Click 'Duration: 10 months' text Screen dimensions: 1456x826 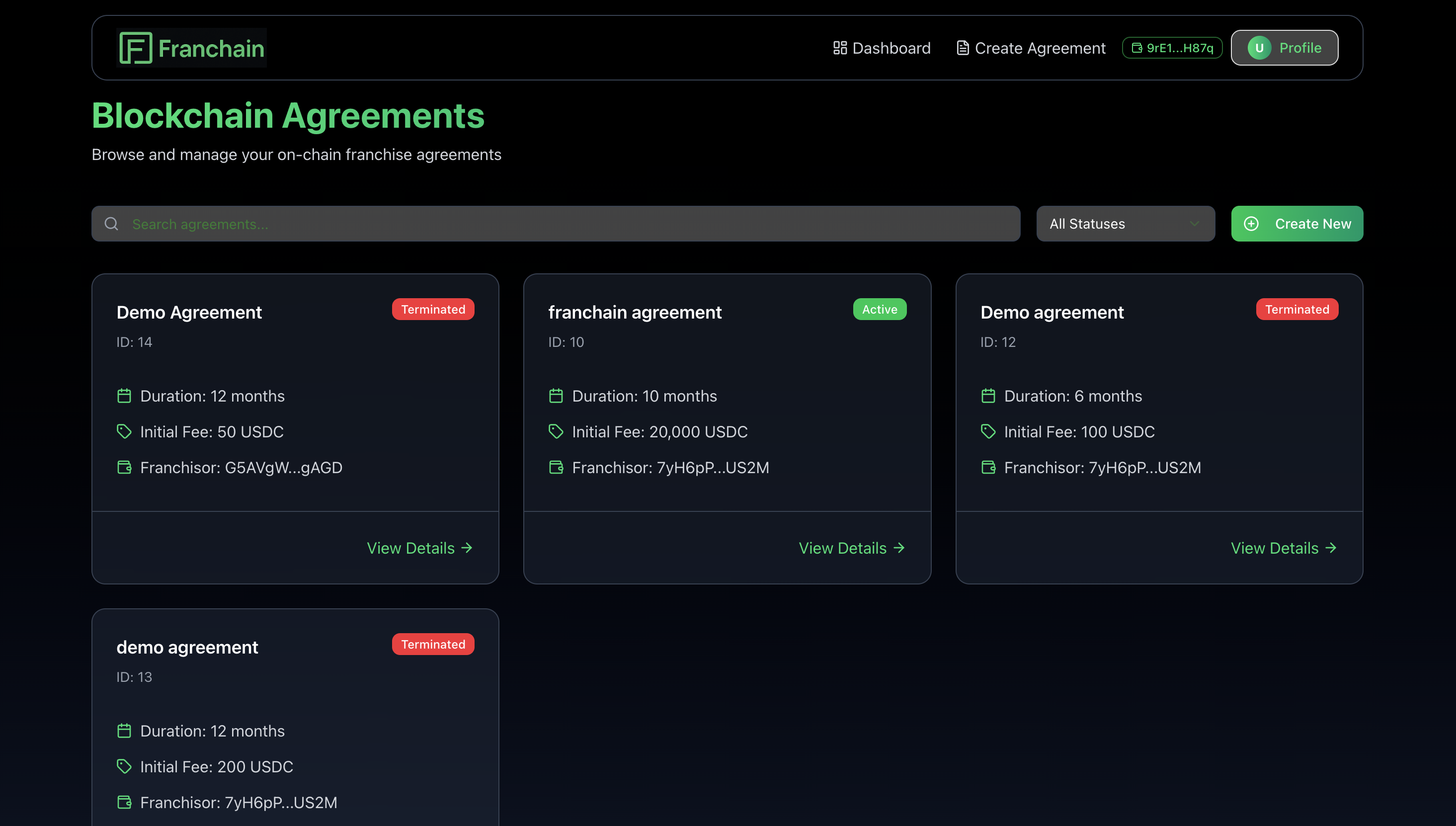click(645, 396)
